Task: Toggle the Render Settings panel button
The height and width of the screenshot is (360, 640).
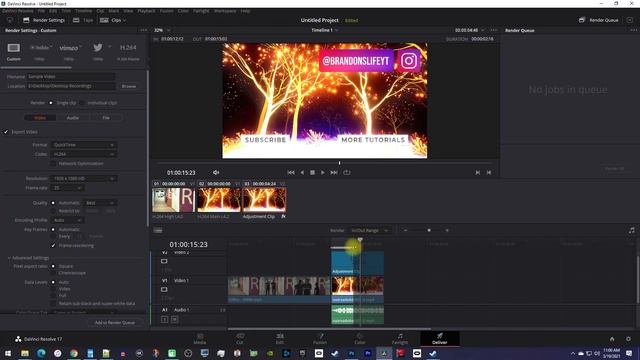Action: pos(44,20)
